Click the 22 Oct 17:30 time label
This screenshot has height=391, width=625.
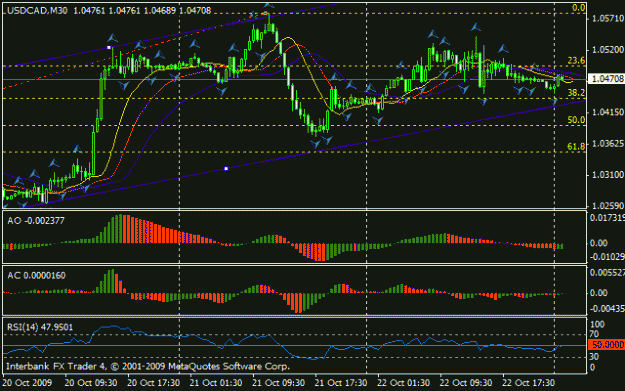(x=529, y=383)
